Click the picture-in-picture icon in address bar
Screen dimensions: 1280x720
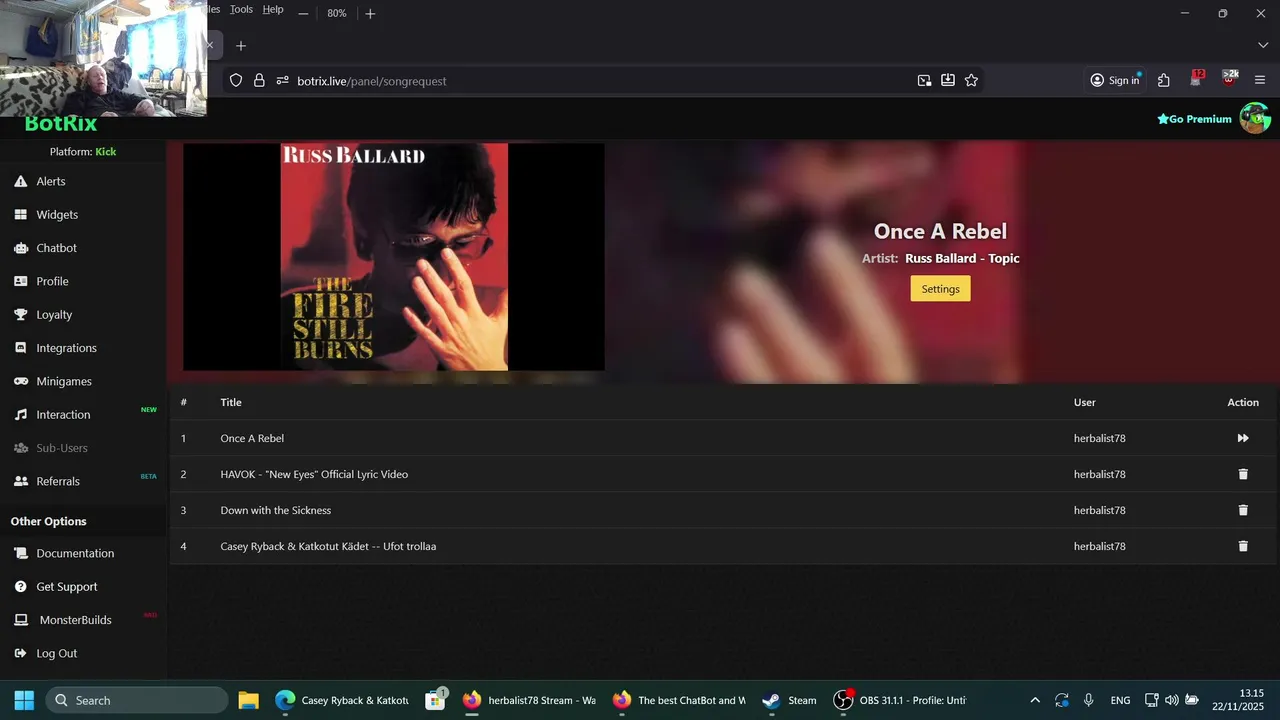click(x=924, y=81)
